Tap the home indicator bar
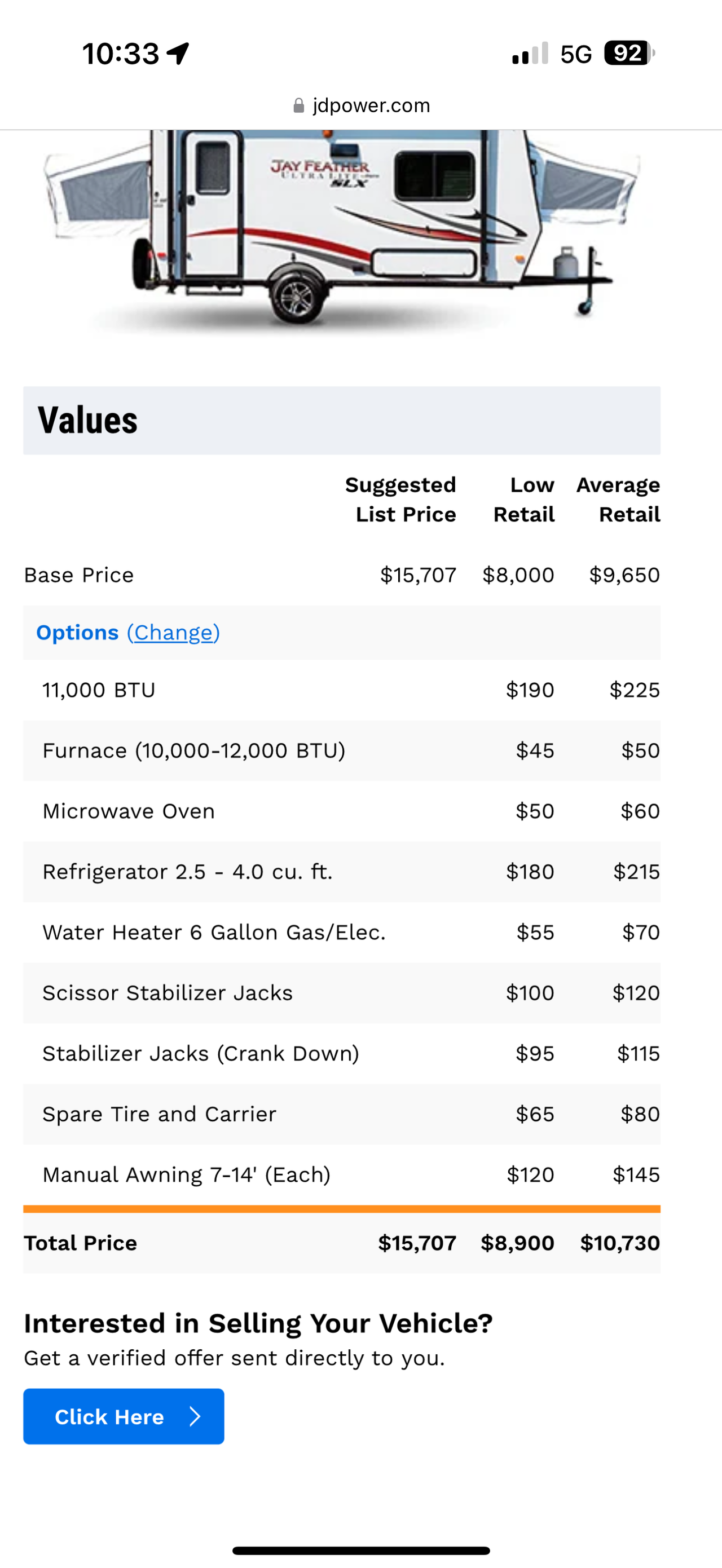 point(361,1550)
